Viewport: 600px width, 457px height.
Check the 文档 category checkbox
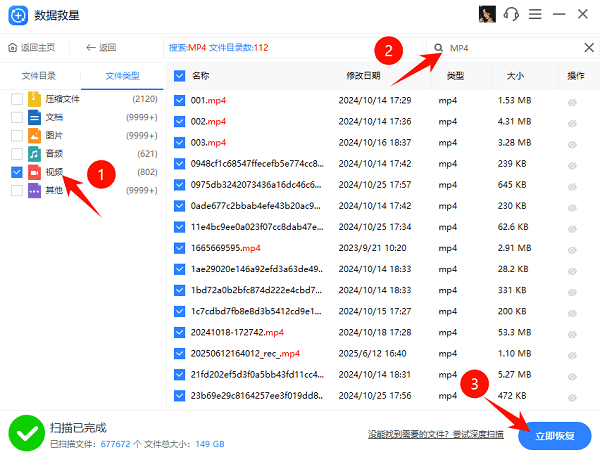click(16, 117)
